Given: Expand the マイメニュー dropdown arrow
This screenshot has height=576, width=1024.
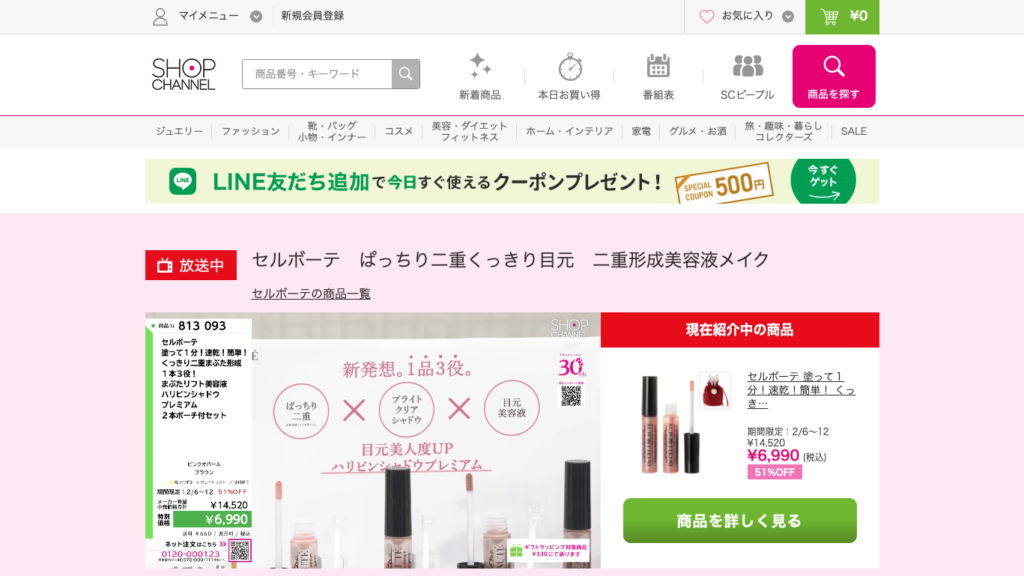Looking at the screenshot, I should point(256,16).
